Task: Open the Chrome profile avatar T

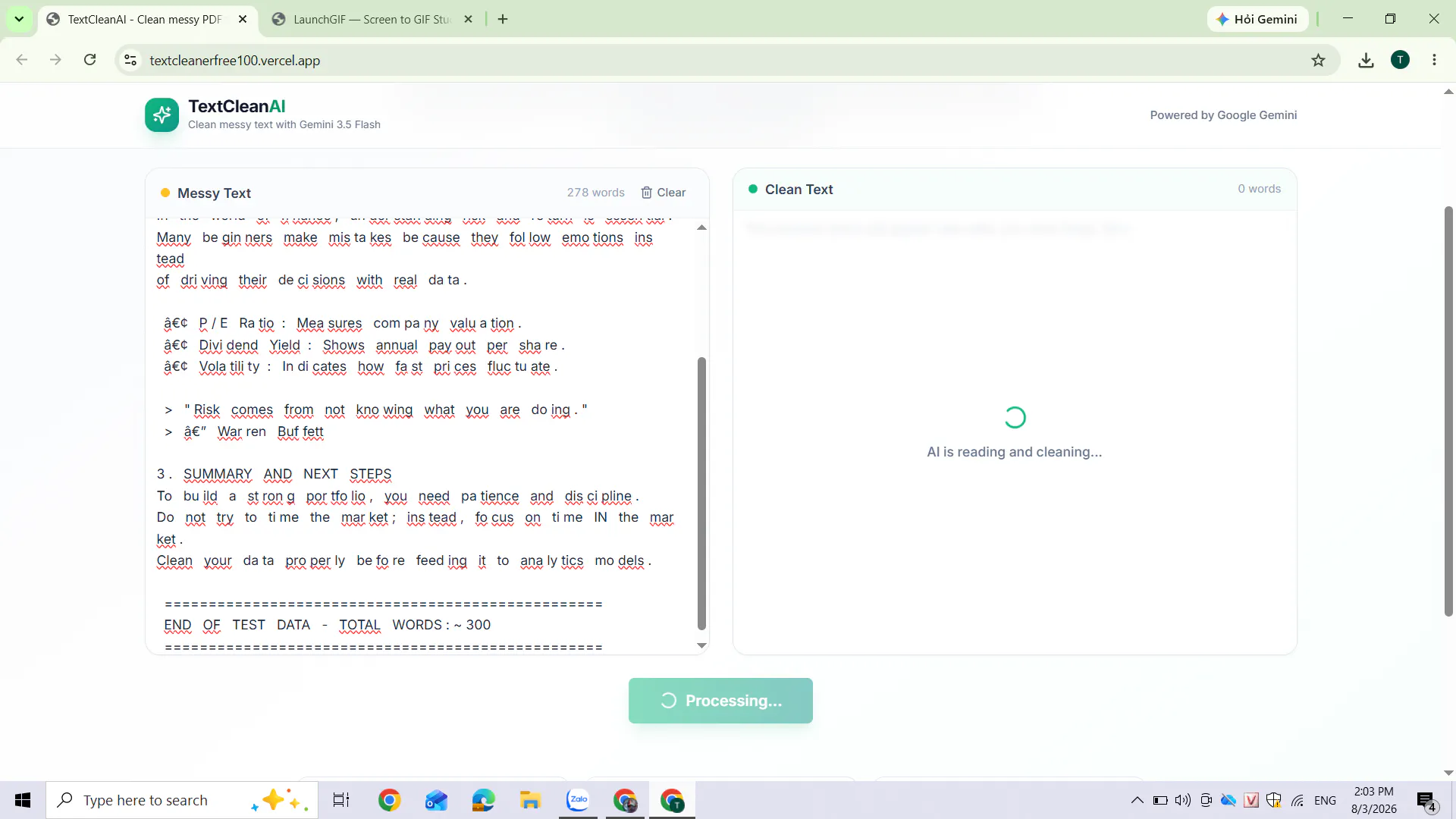Action: [1400, 60]
